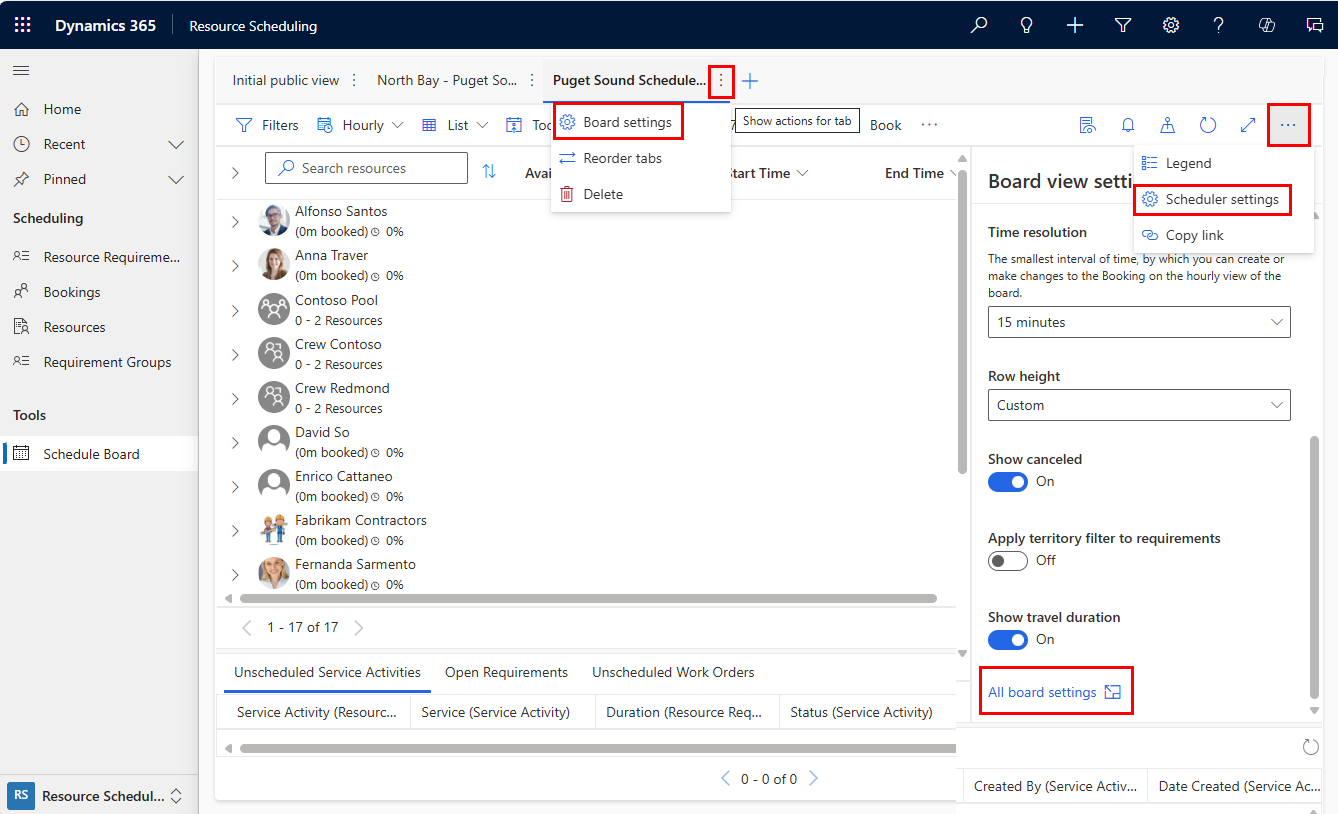Open the Time resolution 15 minutes dropdown
Image resolution: width=1338 pixels, height=814 pixels.
(x=1139, y=322)
